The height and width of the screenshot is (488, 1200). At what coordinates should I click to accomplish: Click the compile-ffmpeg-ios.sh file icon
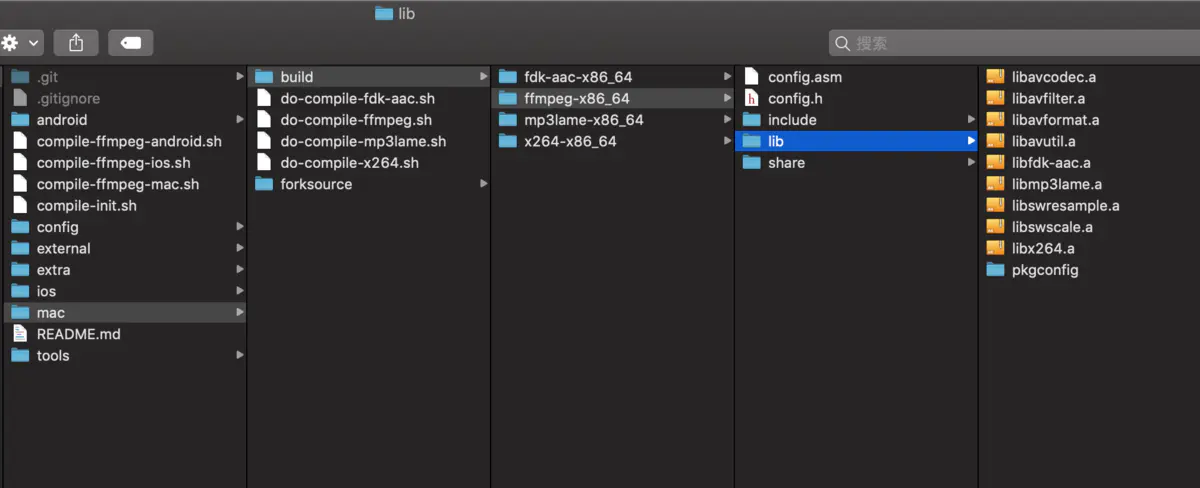point(20,163)
